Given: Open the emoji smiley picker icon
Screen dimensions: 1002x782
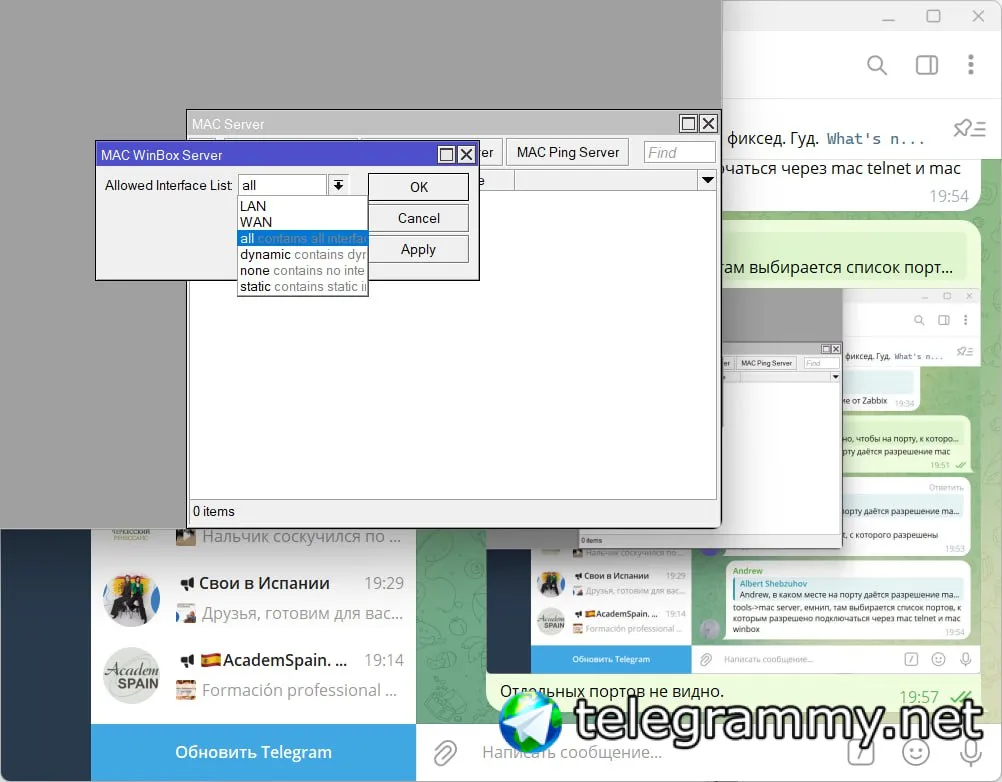Looking at the screenshot, I should [x=916, y=753].
